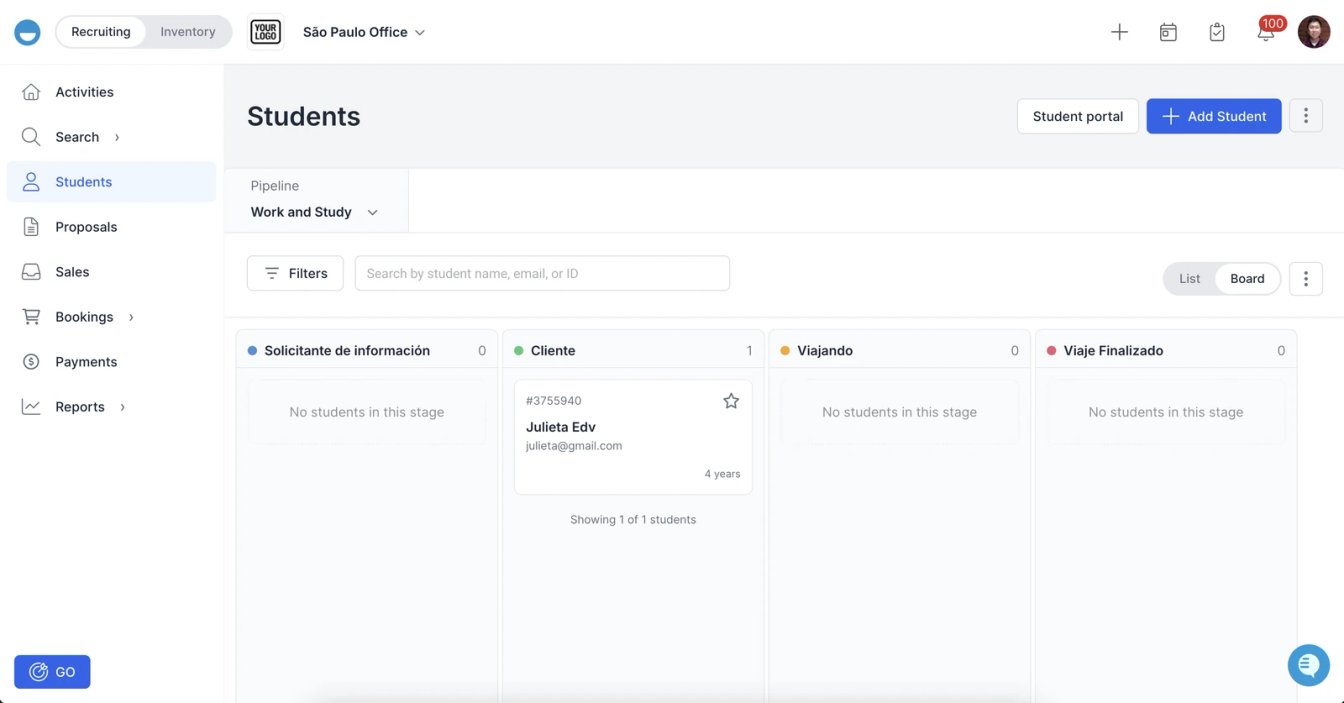Click 'Showing 1 of 1 students' text
This screenshot has height=703, width=1344.
[633, 520]
